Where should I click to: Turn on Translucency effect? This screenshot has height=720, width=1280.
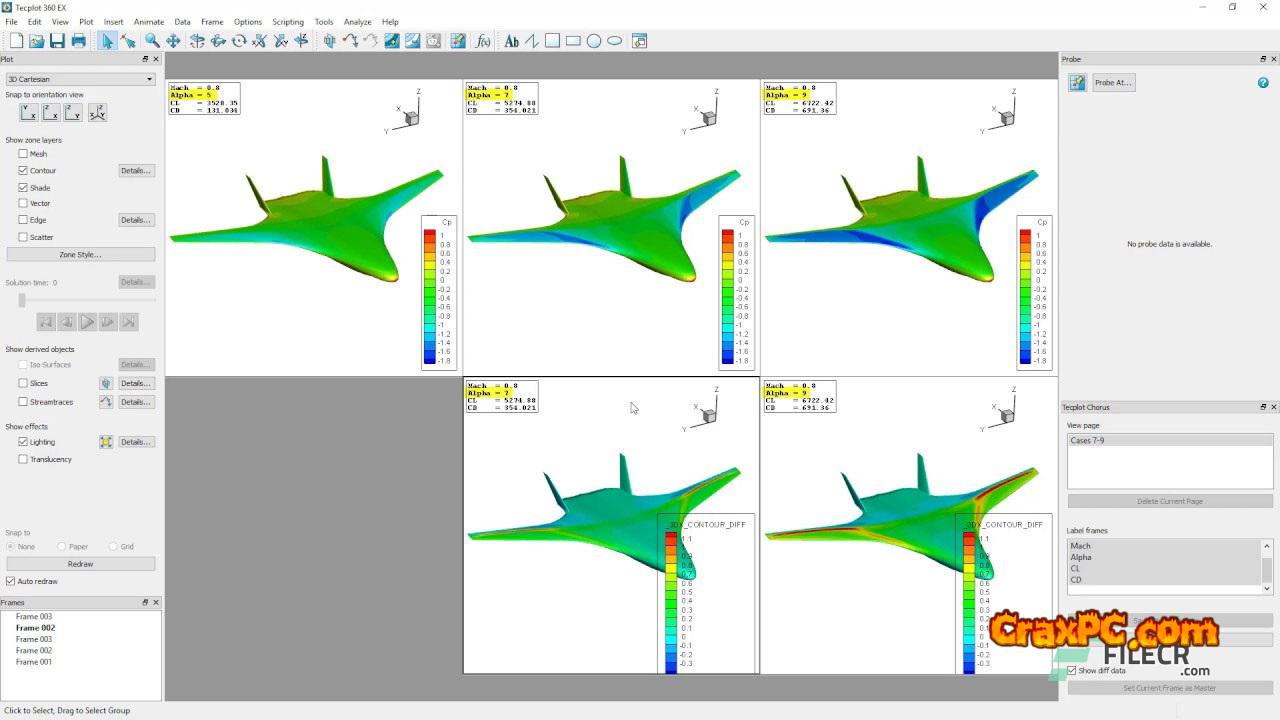(x=23, y=459)
